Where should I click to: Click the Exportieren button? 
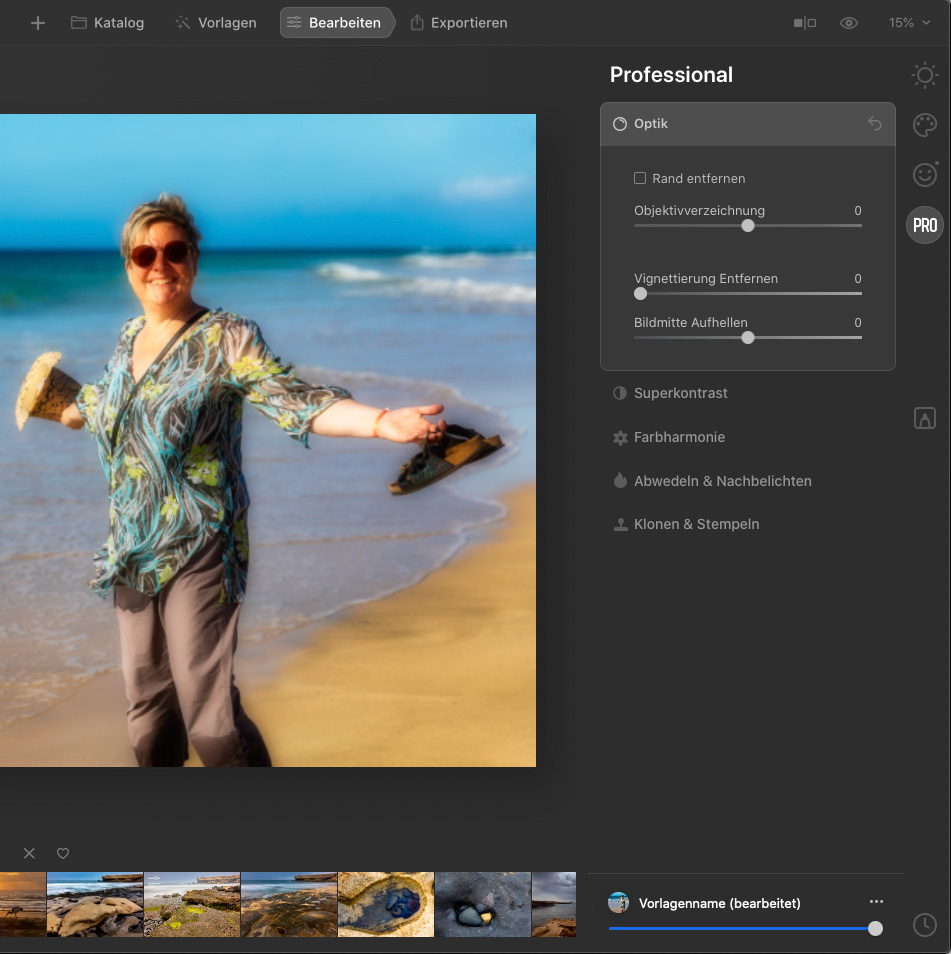pos(459,23)
